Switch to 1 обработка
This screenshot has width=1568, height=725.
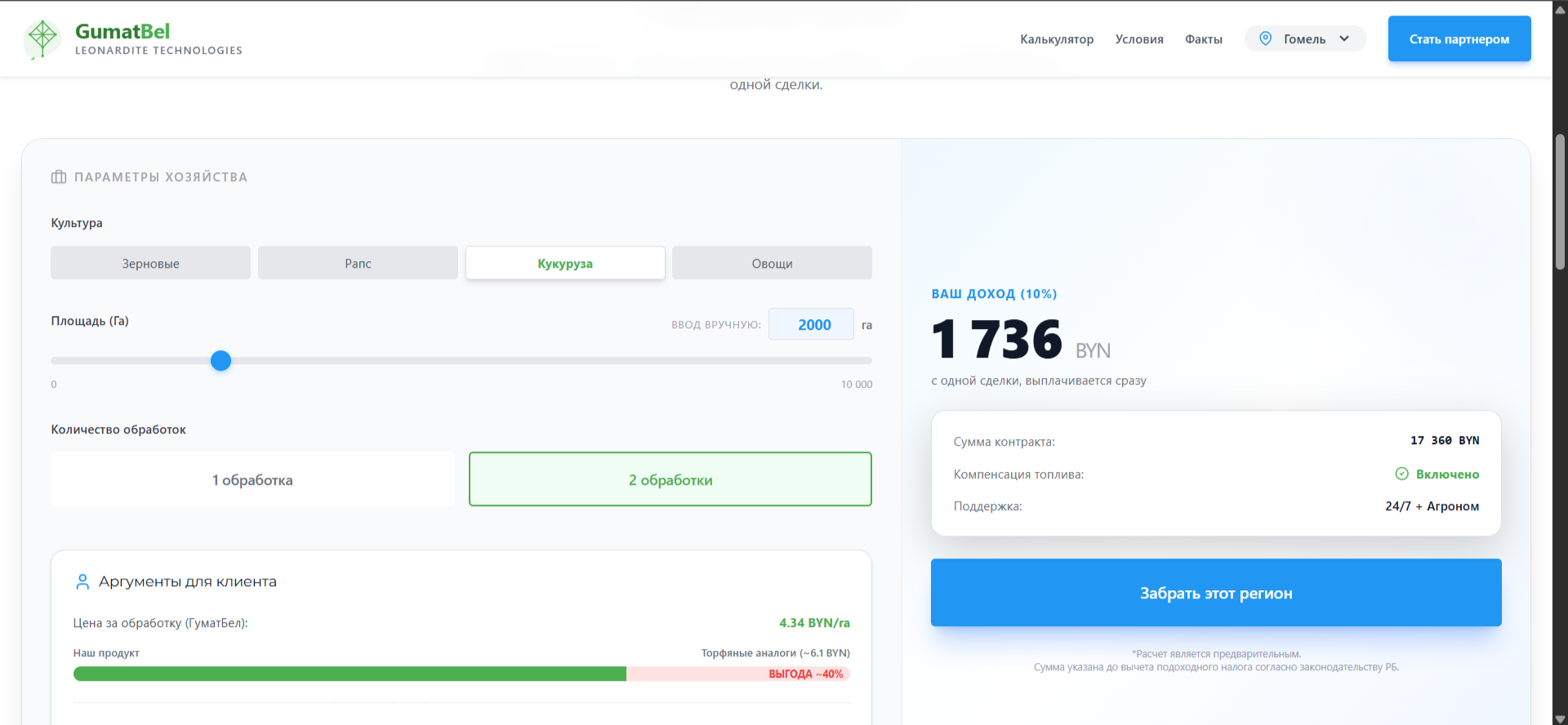click(x=252, y=480)
